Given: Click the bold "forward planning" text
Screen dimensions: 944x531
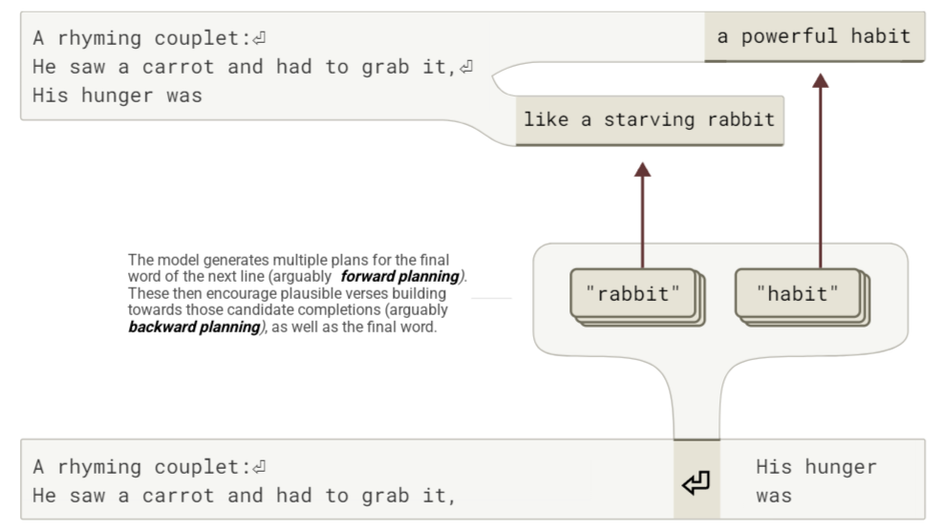Looking at the screenshot, I should pyautogui.click(x=400, y=276).
